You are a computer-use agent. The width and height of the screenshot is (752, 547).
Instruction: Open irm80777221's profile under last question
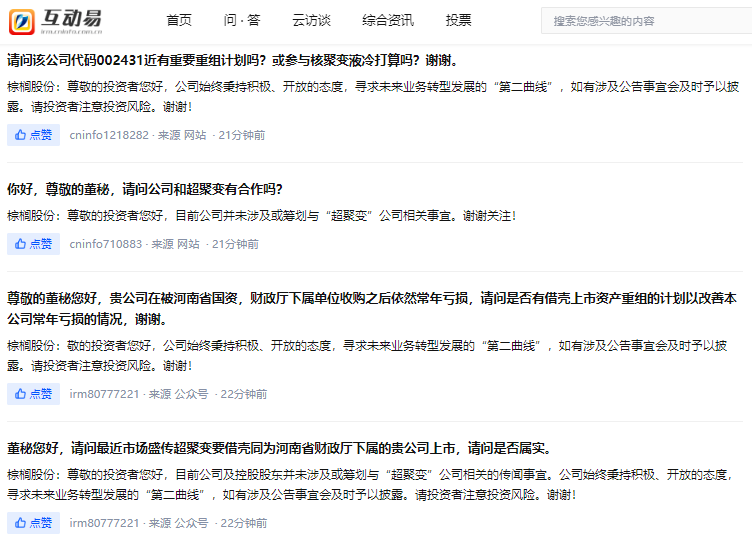click(x=104, y=523)
